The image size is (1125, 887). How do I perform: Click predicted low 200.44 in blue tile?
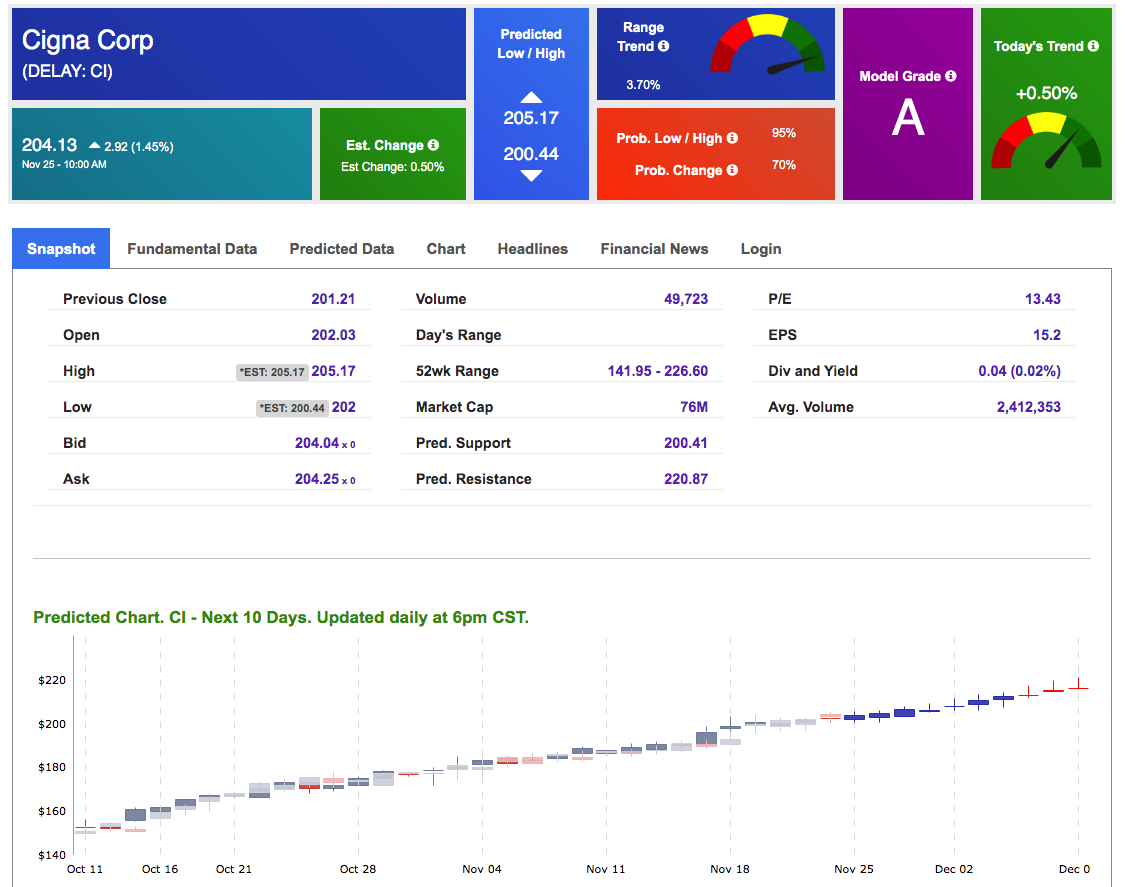pos(531,154)
